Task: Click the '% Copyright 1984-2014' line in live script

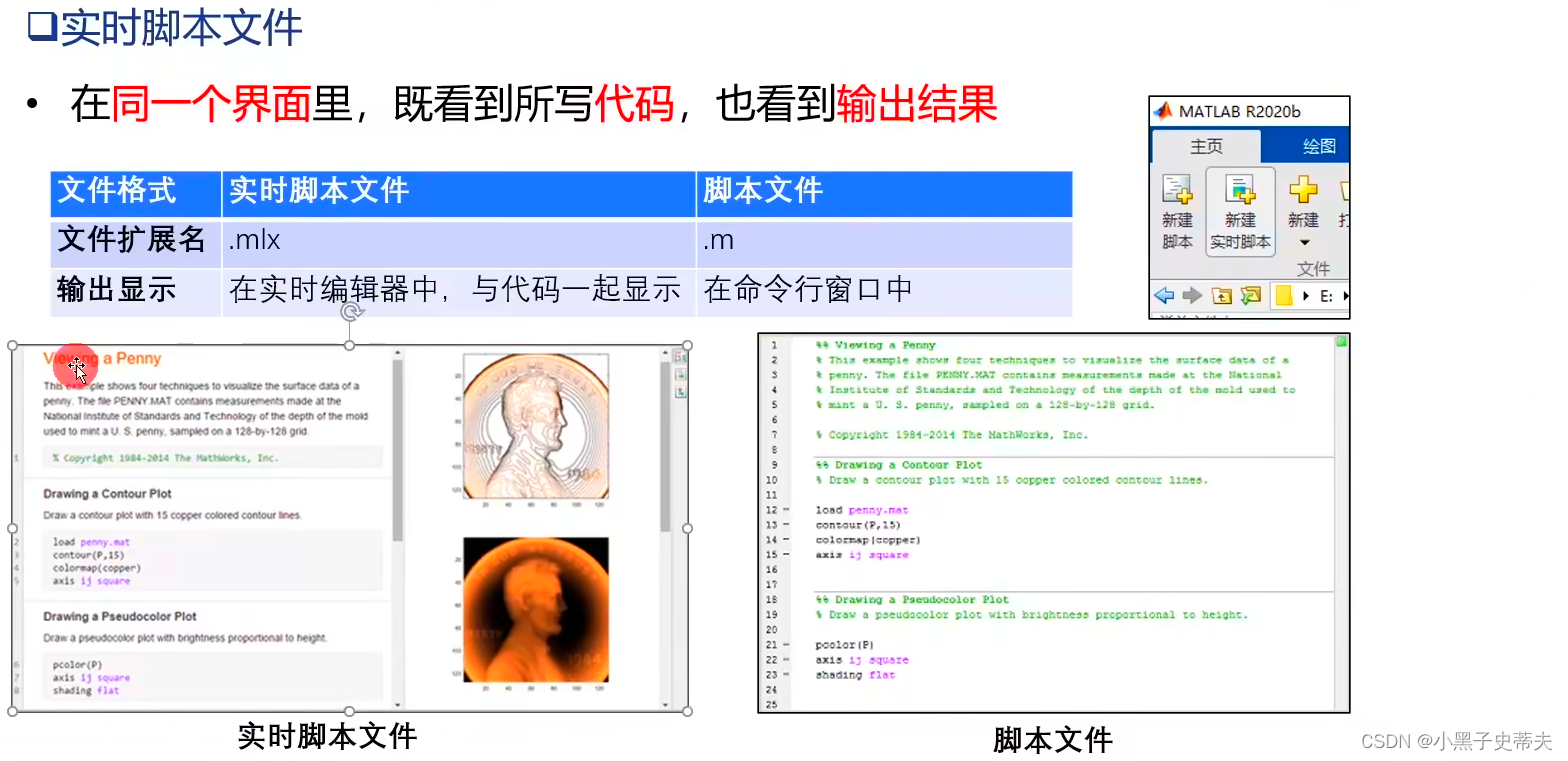Action: click(x=166, y=458)
